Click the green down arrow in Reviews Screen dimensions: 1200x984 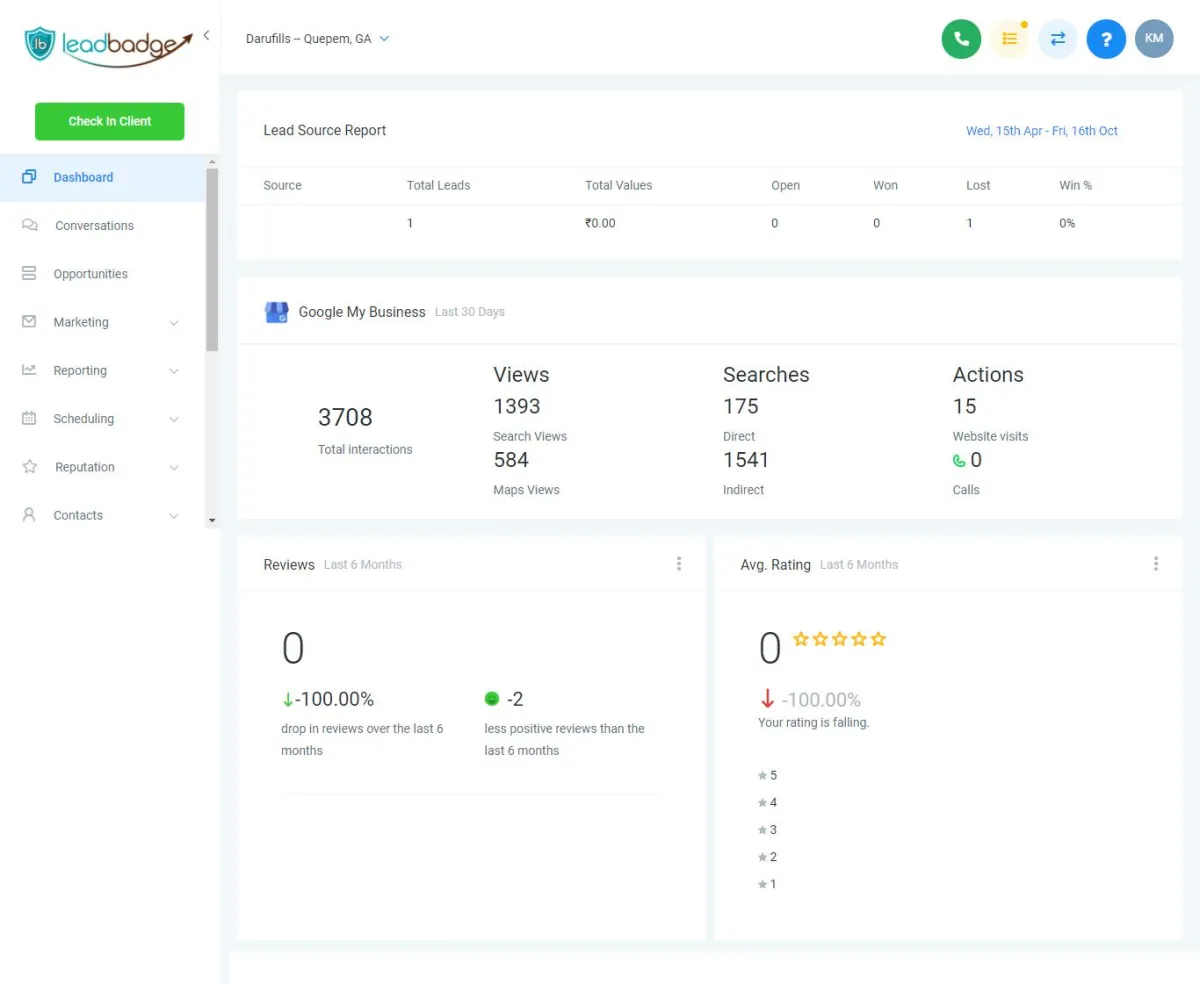[x=288, y=700]
